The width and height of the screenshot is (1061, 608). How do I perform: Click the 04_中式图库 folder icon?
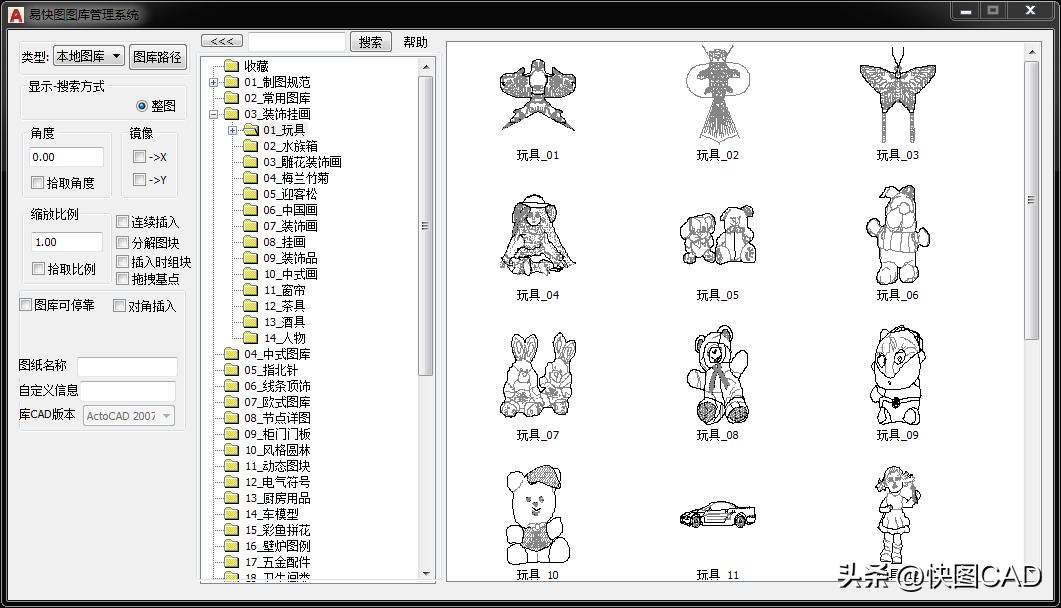pos(231,354)
